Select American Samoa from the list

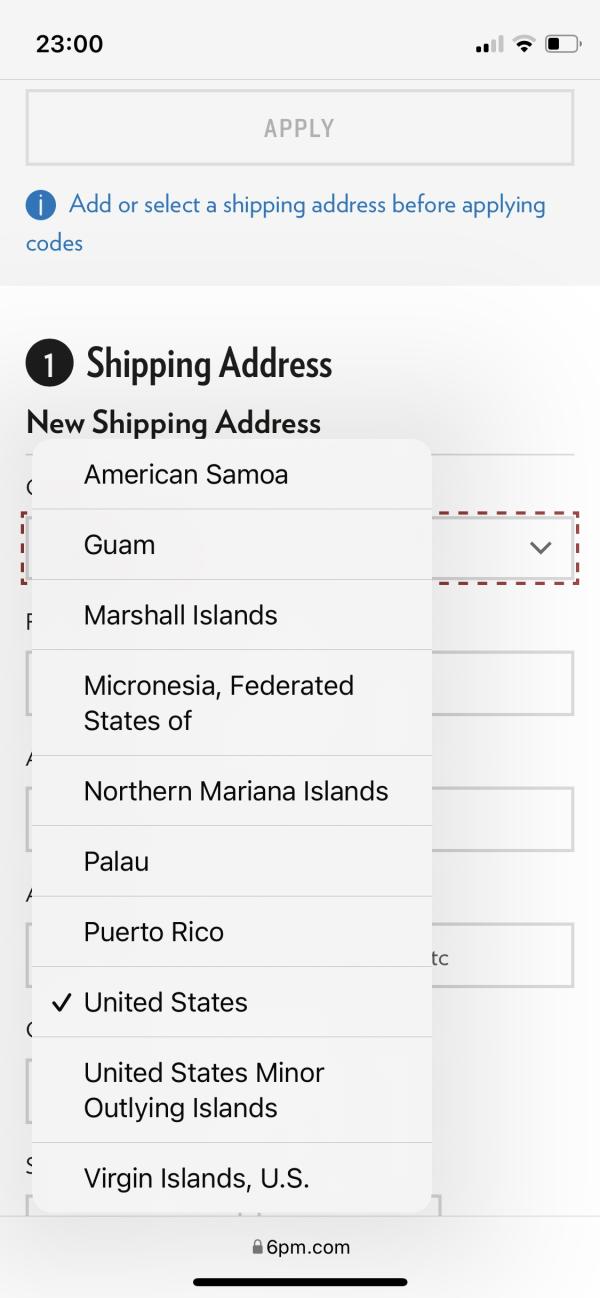(232, 474)
